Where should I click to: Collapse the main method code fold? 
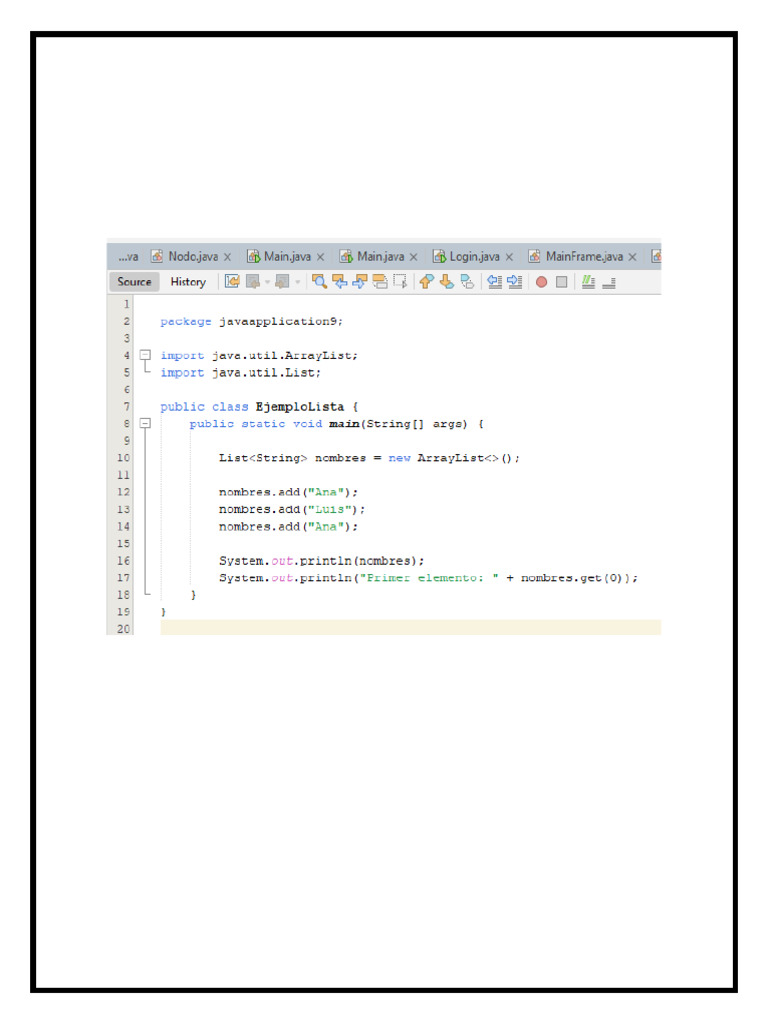pos(145,423)
